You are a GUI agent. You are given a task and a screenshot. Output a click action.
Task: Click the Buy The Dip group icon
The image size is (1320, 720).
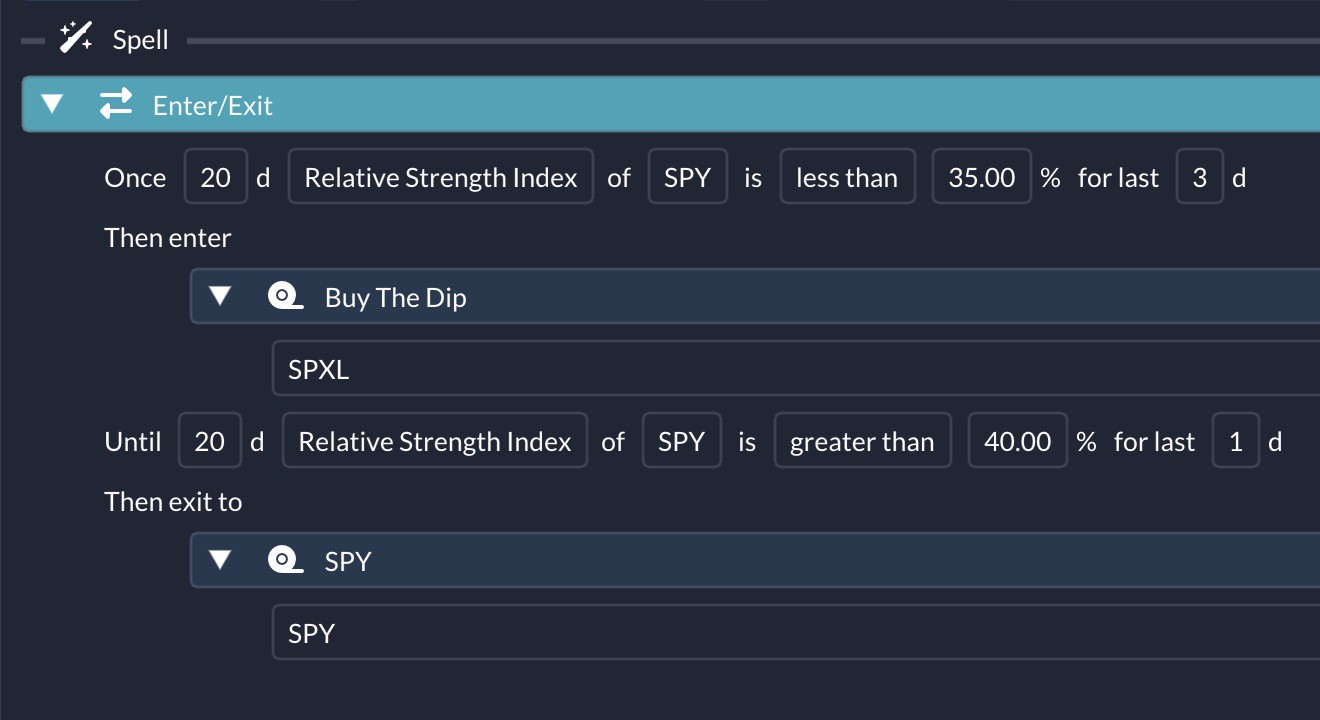point(286,296)
